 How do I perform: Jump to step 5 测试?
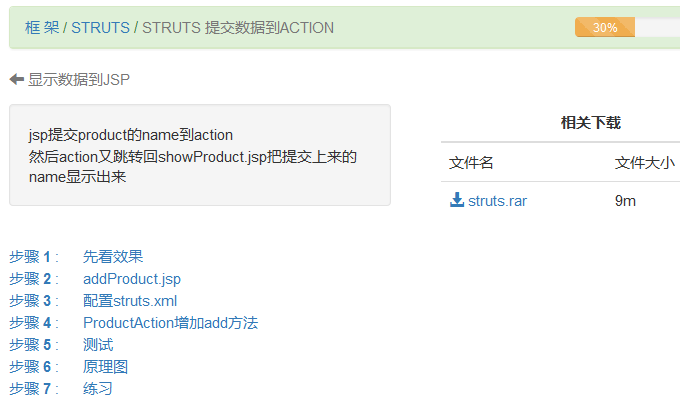98,345
